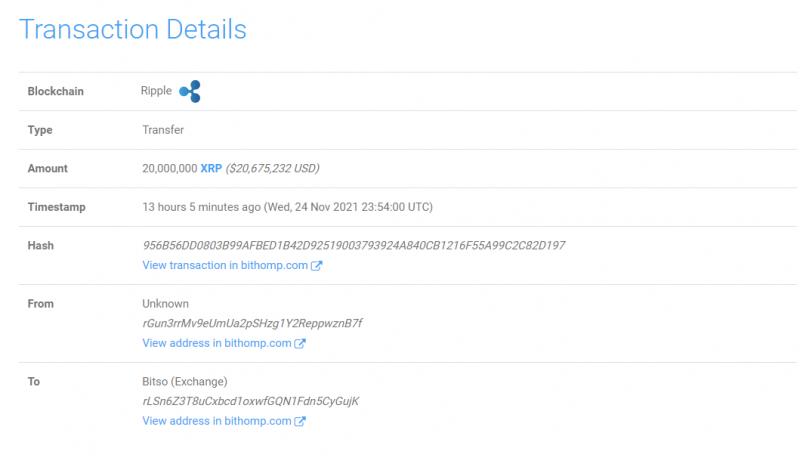Screen dimensions: 800x461
Task: Open sender's View address in bithomp.com link
Action: (217, 343)
